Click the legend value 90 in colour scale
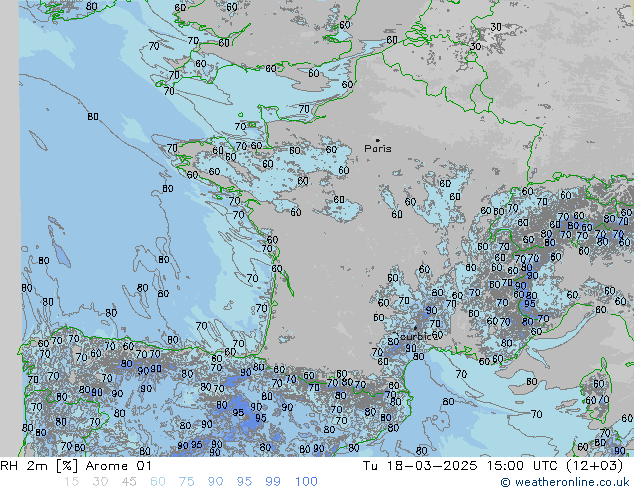 (215, 482)
